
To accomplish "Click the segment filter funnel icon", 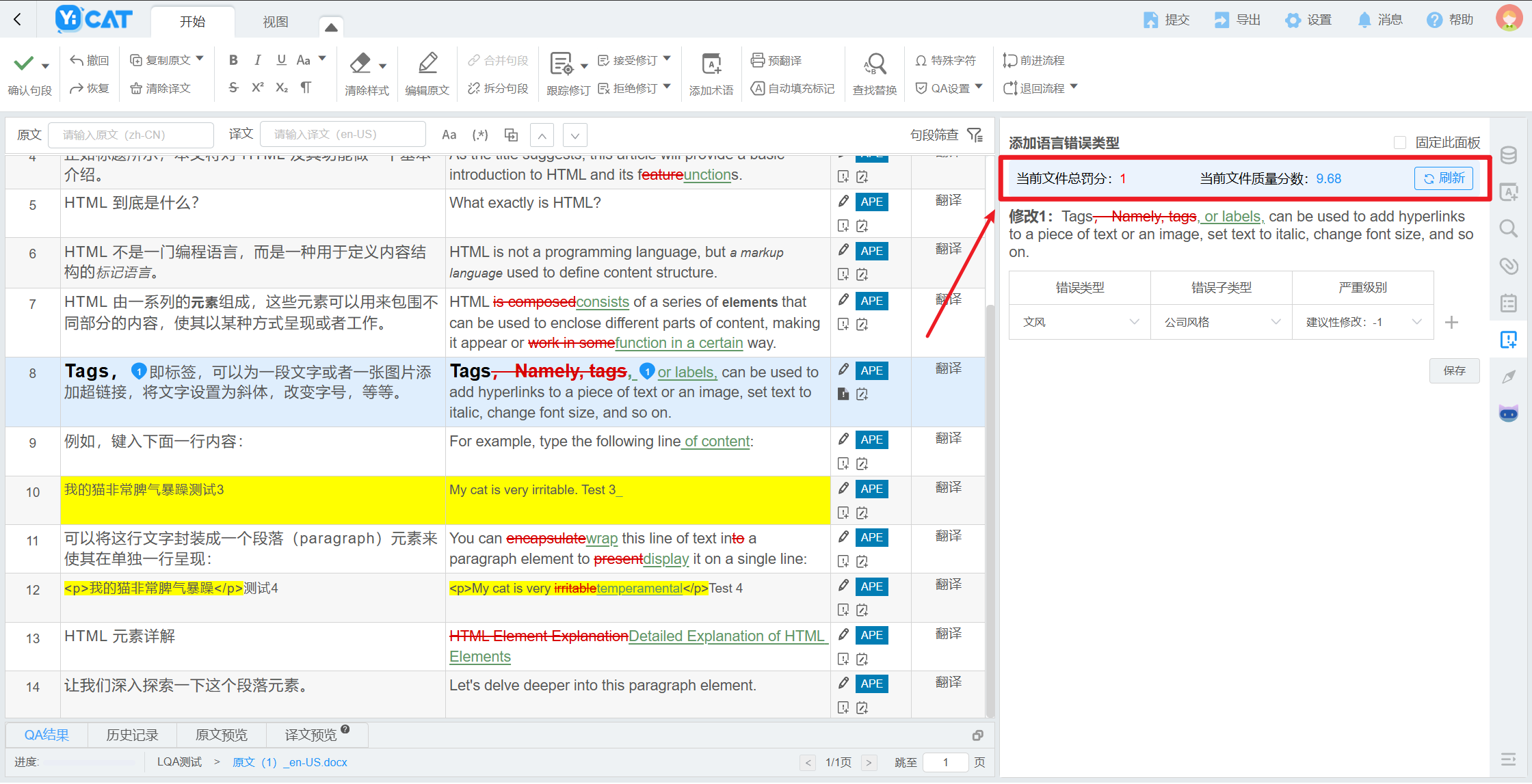I will click(x=975, y=135).
